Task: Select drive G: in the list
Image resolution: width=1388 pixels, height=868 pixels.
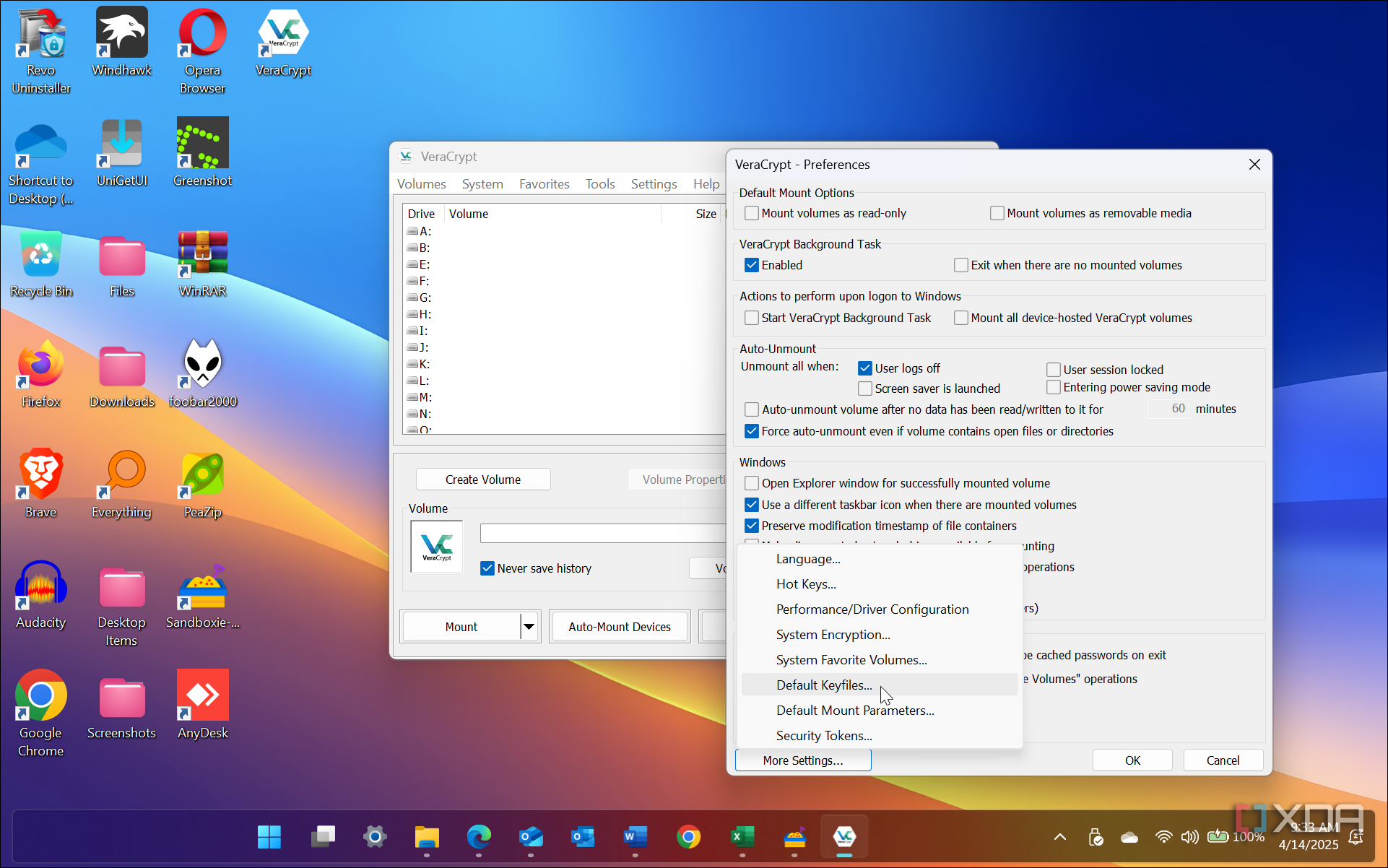Action: [x=425, y=298]
